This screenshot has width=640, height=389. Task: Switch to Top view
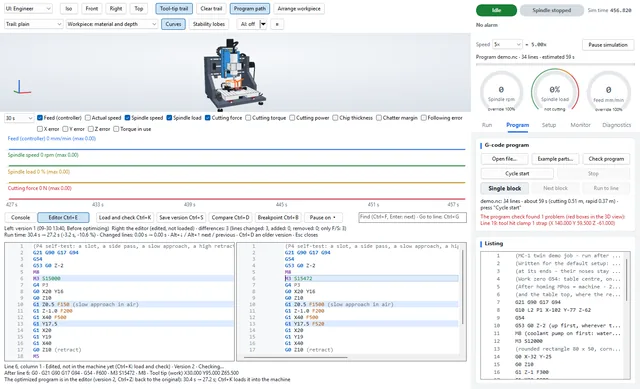(139, 9)
